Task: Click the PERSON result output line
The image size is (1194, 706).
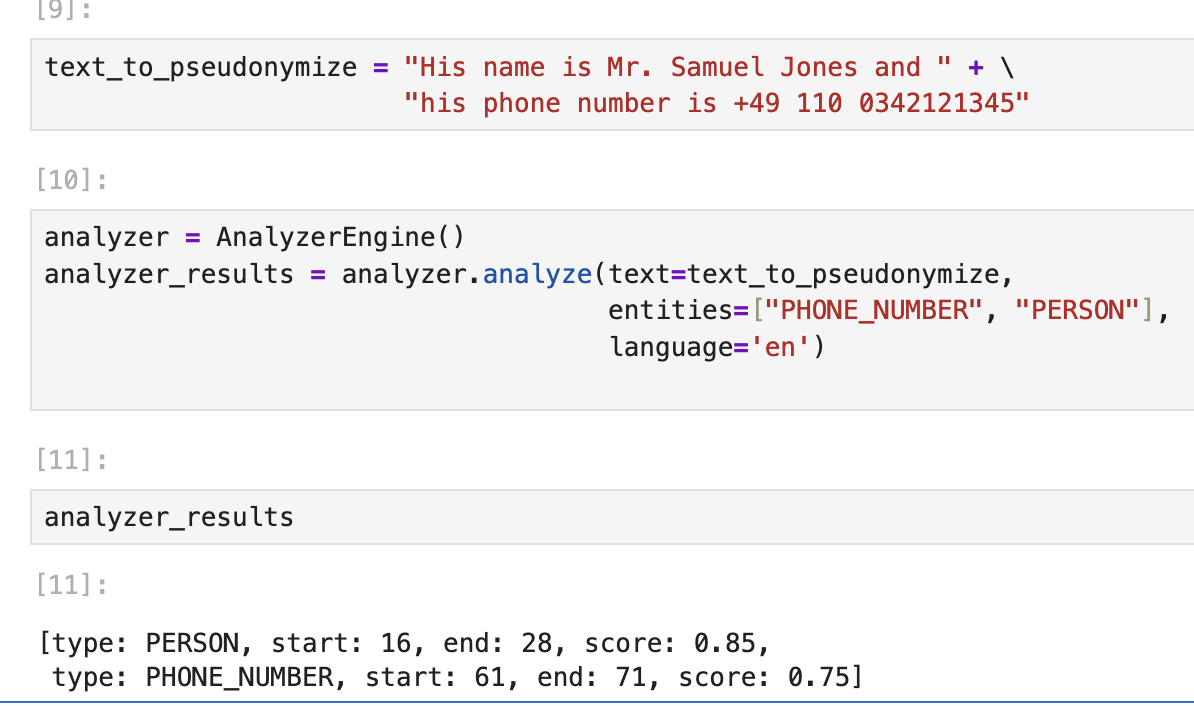Action: (x=404, y=643)
